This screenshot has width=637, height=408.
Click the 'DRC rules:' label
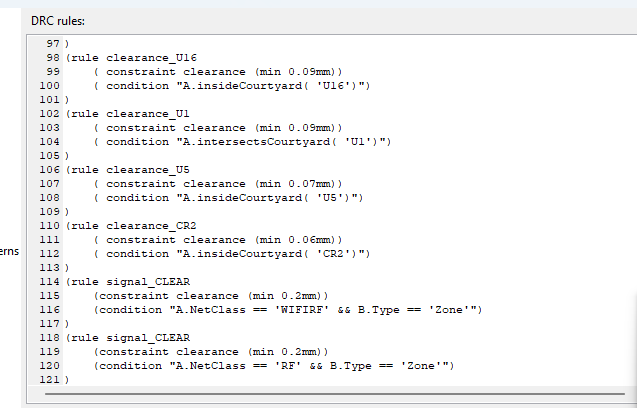coord(58,21)
